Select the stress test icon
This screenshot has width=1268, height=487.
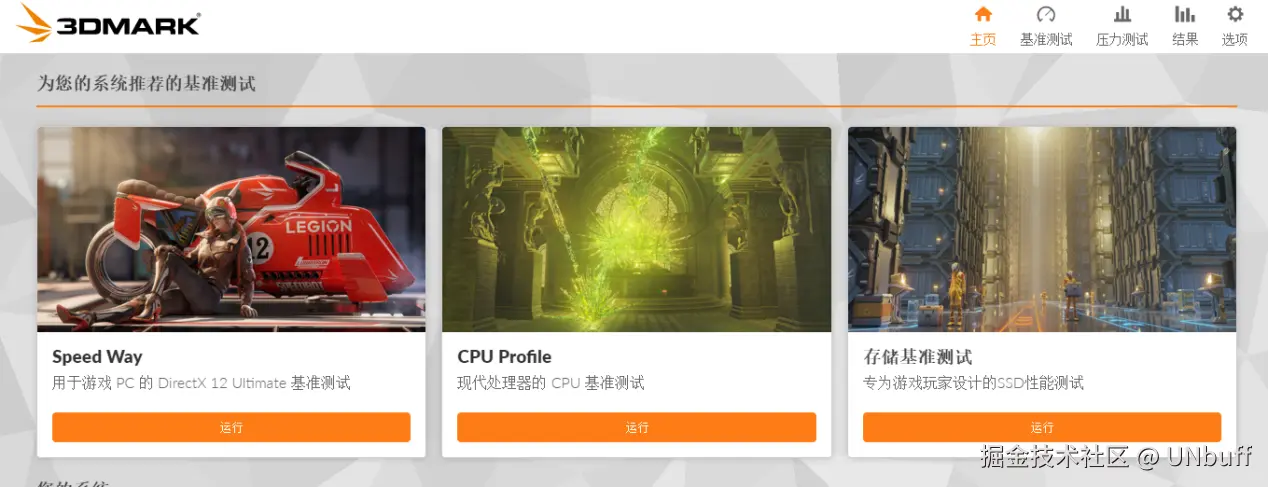(x=1122, y=14)
